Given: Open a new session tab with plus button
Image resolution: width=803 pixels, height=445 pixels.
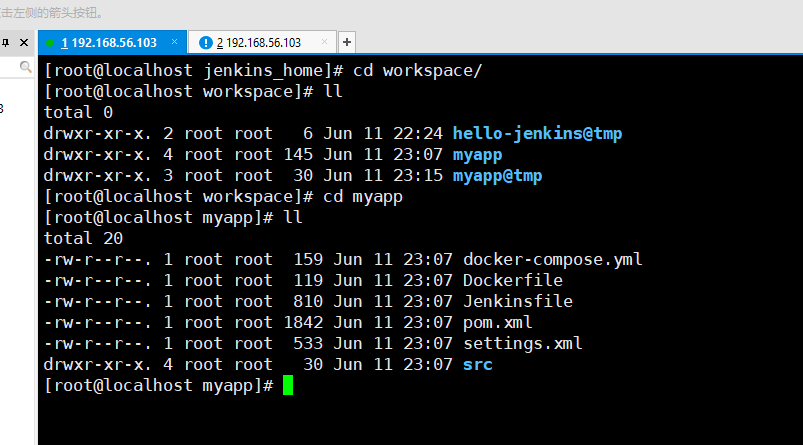Looking at the screenshot, I should [x=347, y=43].
